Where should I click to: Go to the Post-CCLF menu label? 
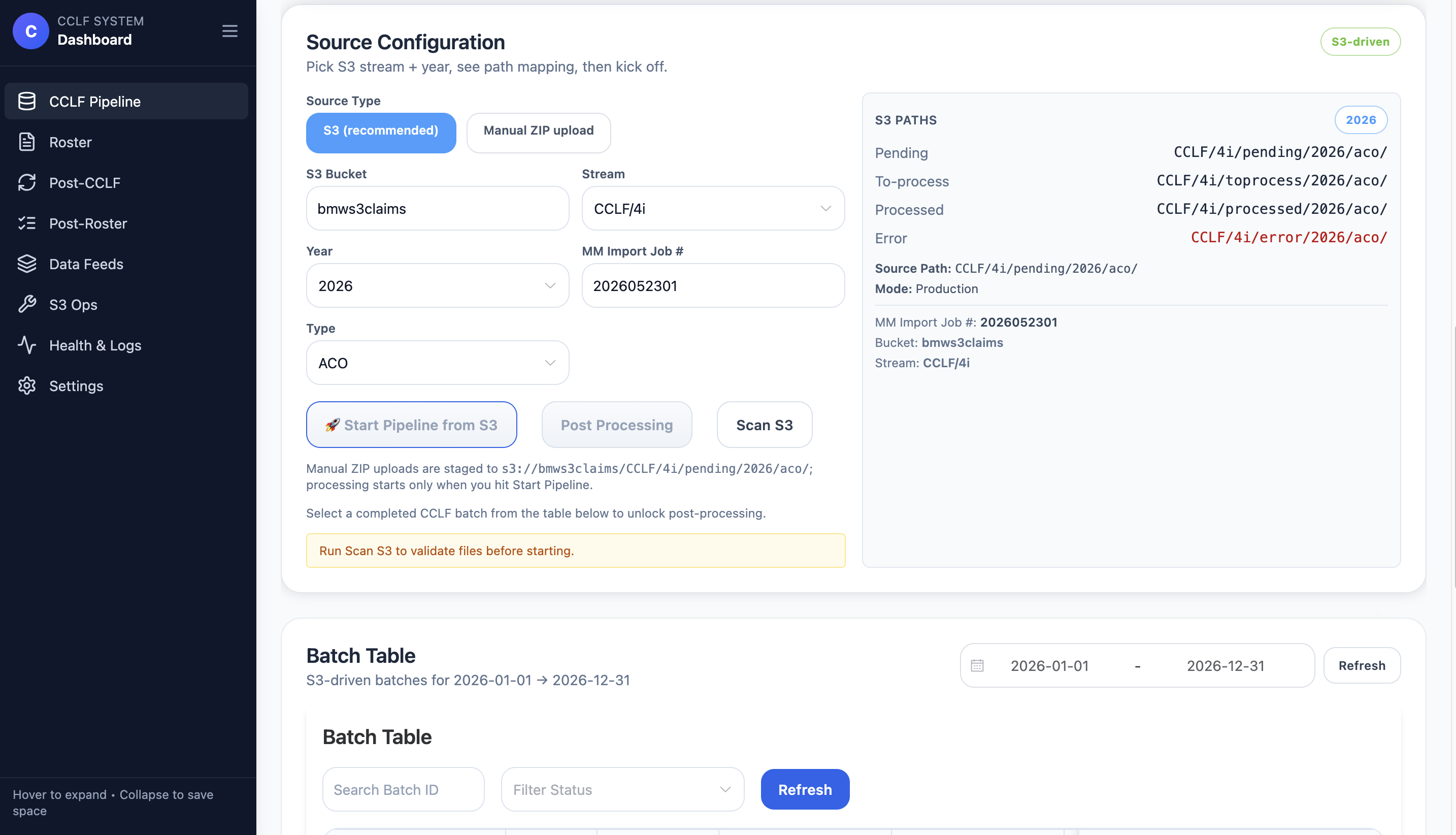85,182
